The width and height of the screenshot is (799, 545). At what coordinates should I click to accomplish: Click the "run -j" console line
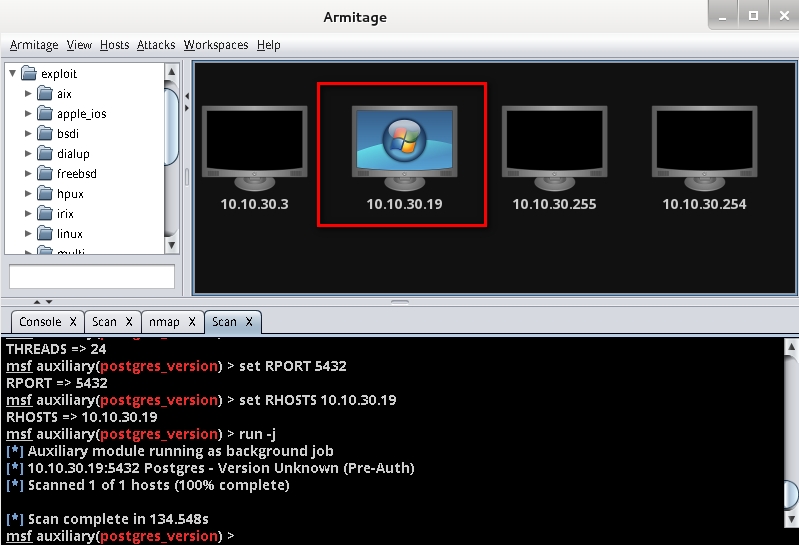coord(141,434)
